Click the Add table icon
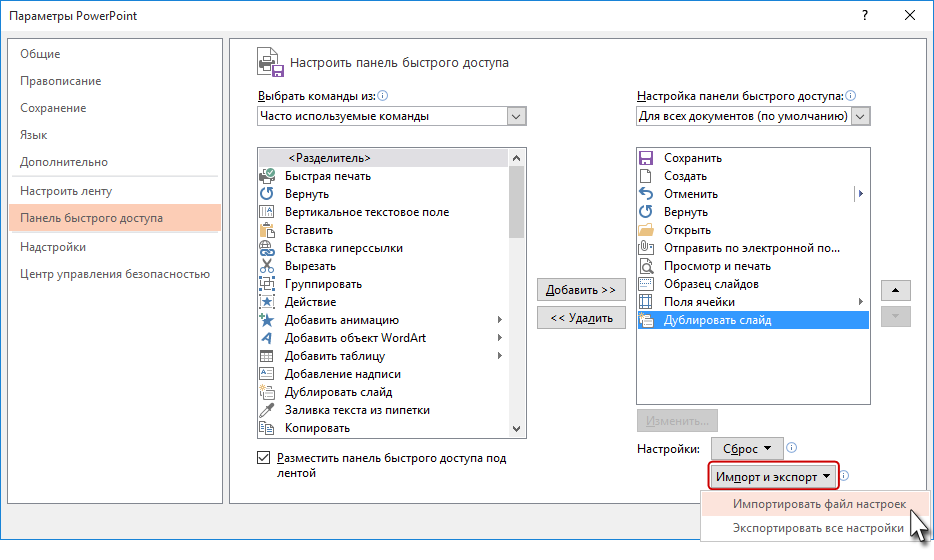The image size is (934, 560). [x=267, y=356]
